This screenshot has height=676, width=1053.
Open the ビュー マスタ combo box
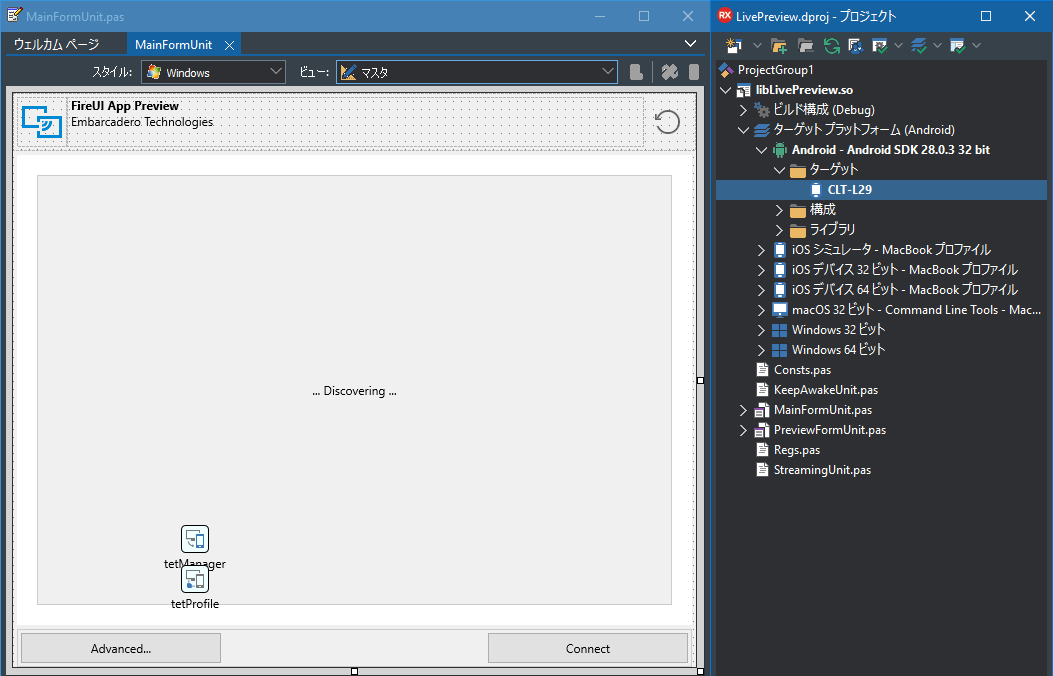[x=477, y=73]
